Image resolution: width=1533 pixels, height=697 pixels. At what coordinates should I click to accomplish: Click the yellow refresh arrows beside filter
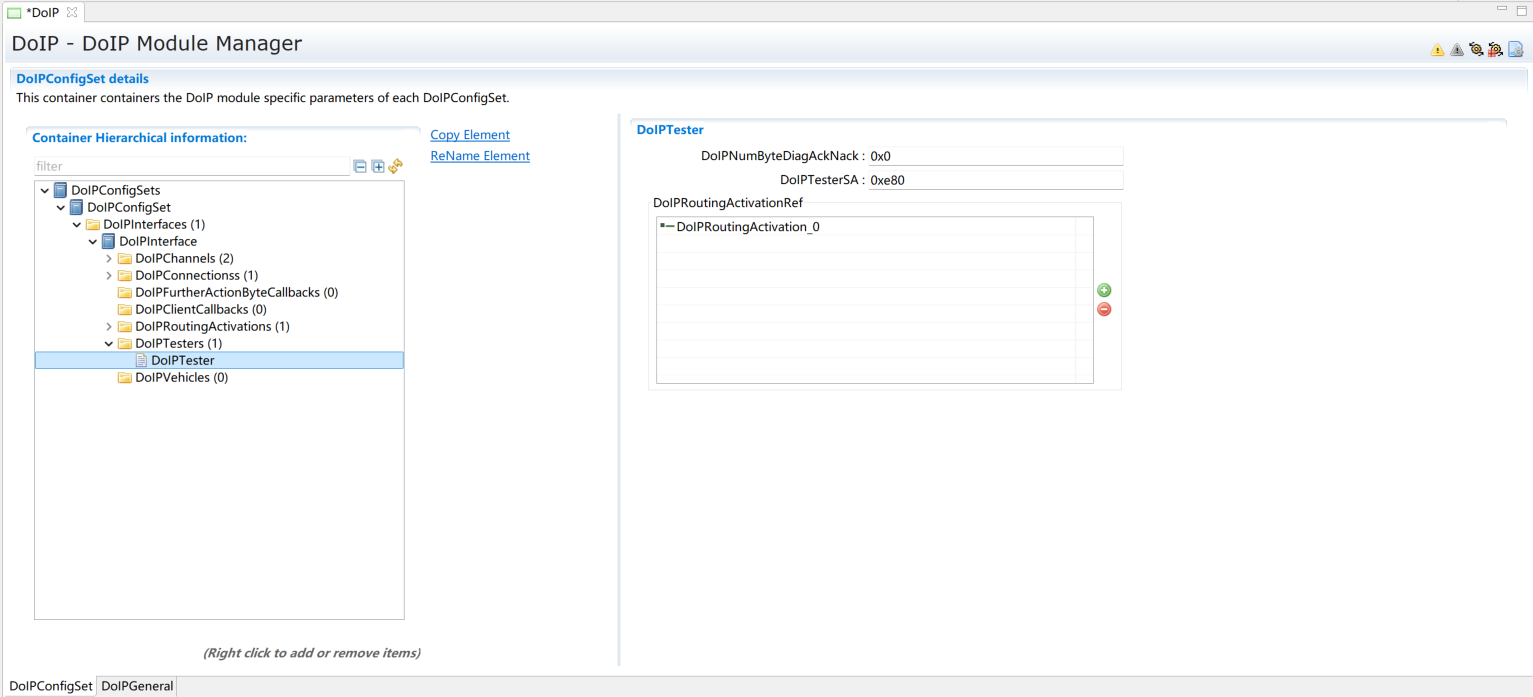[x=396, y=167]
